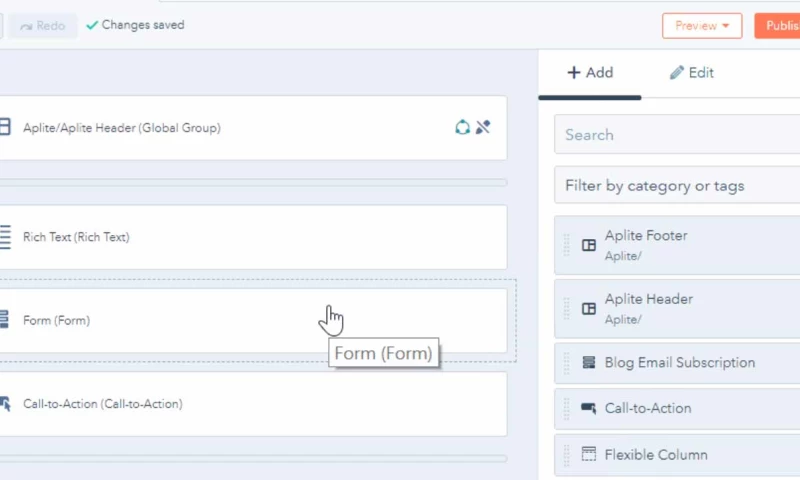Click drag handle of Aplite Header list item
This screenshot has width=800, height=480.
(x=566, y=309)
